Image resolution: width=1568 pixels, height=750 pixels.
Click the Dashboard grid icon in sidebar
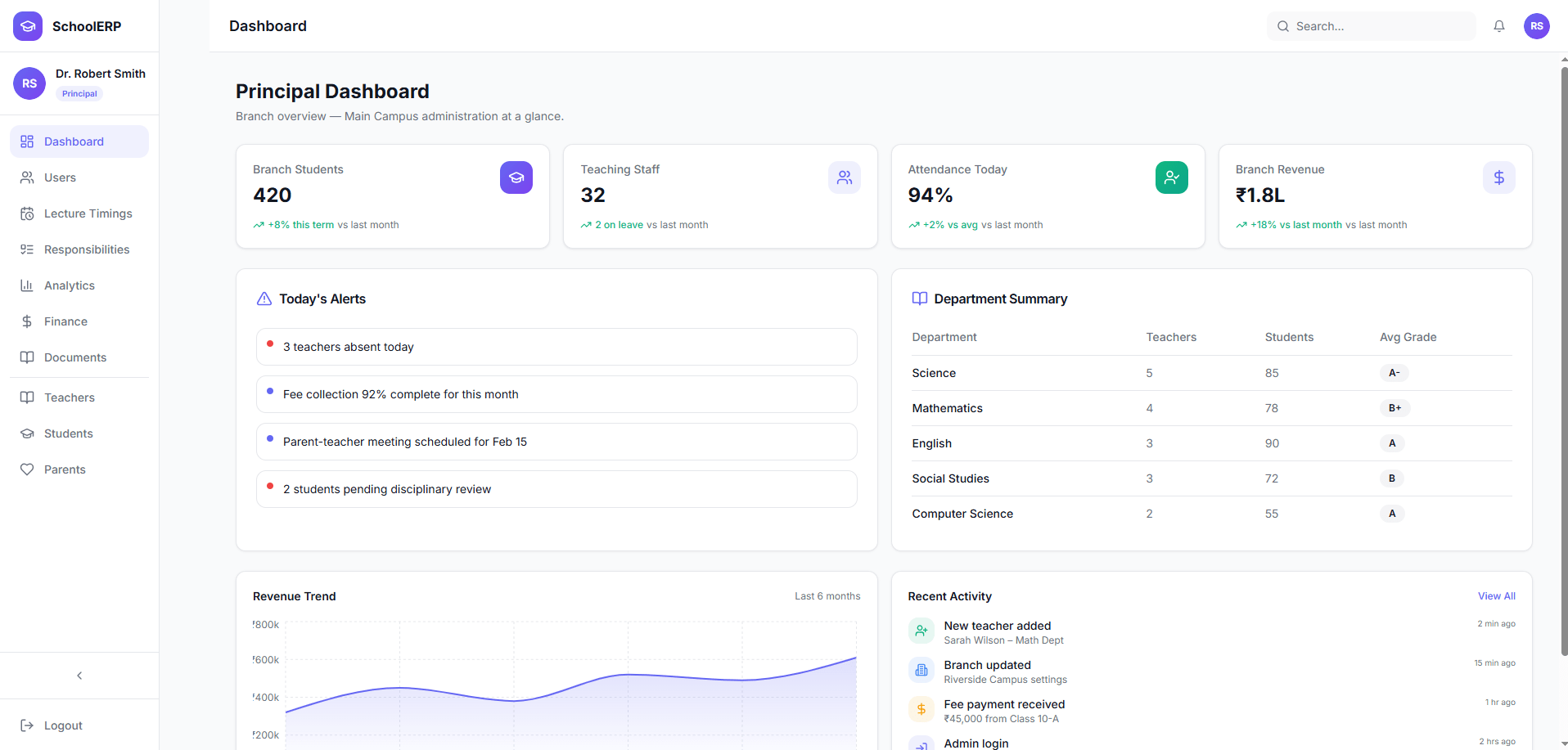27,141
